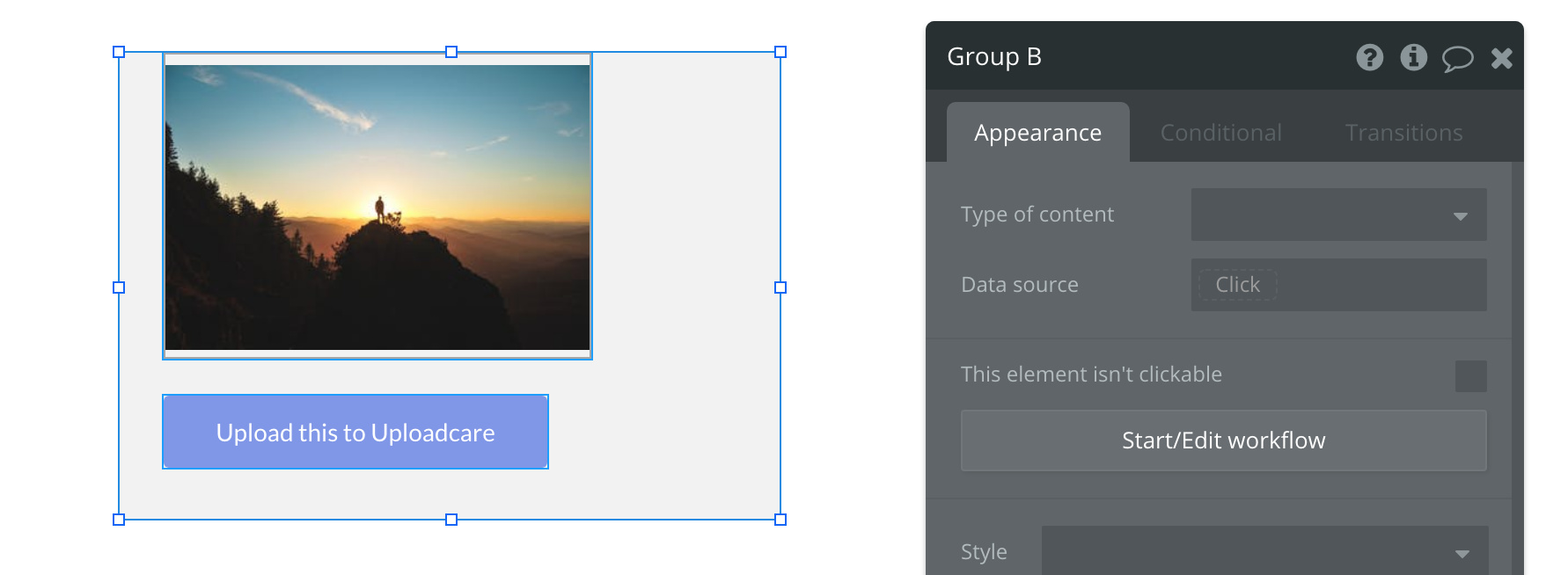Click the "Type of content" label
Image resolution: width=1568 pixels, height=575 pixels.
click(1037, 215)
